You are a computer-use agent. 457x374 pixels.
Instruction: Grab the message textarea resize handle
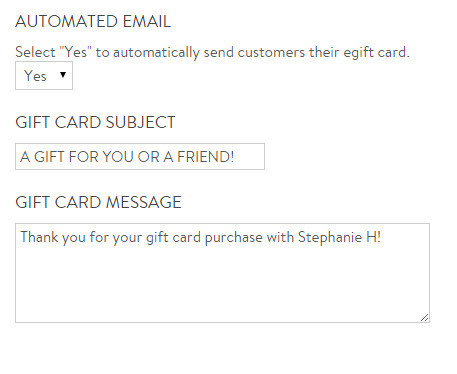[x=424, y=317]
